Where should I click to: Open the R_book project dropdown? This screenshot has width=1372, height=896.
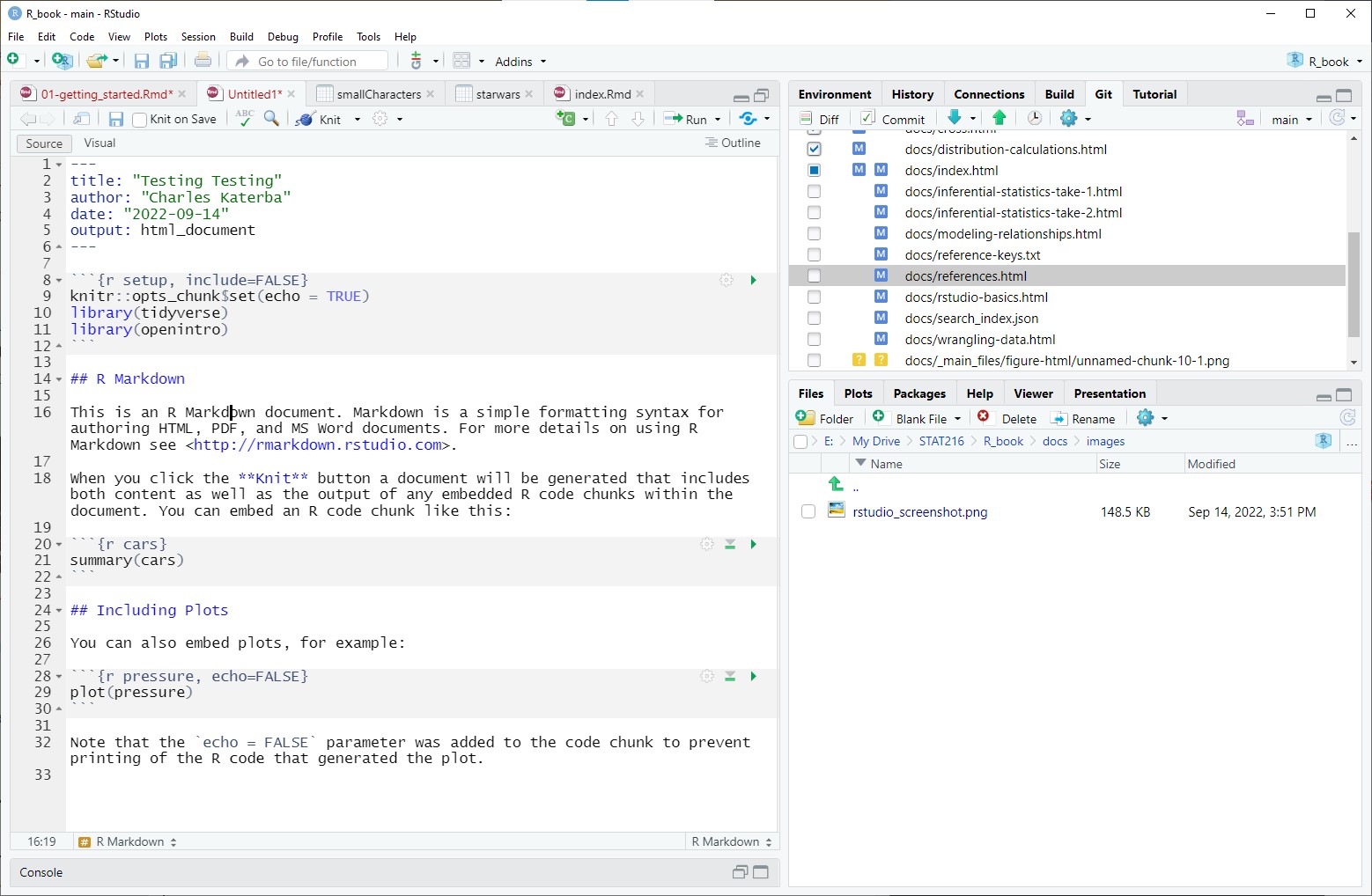coord(1324,61)
